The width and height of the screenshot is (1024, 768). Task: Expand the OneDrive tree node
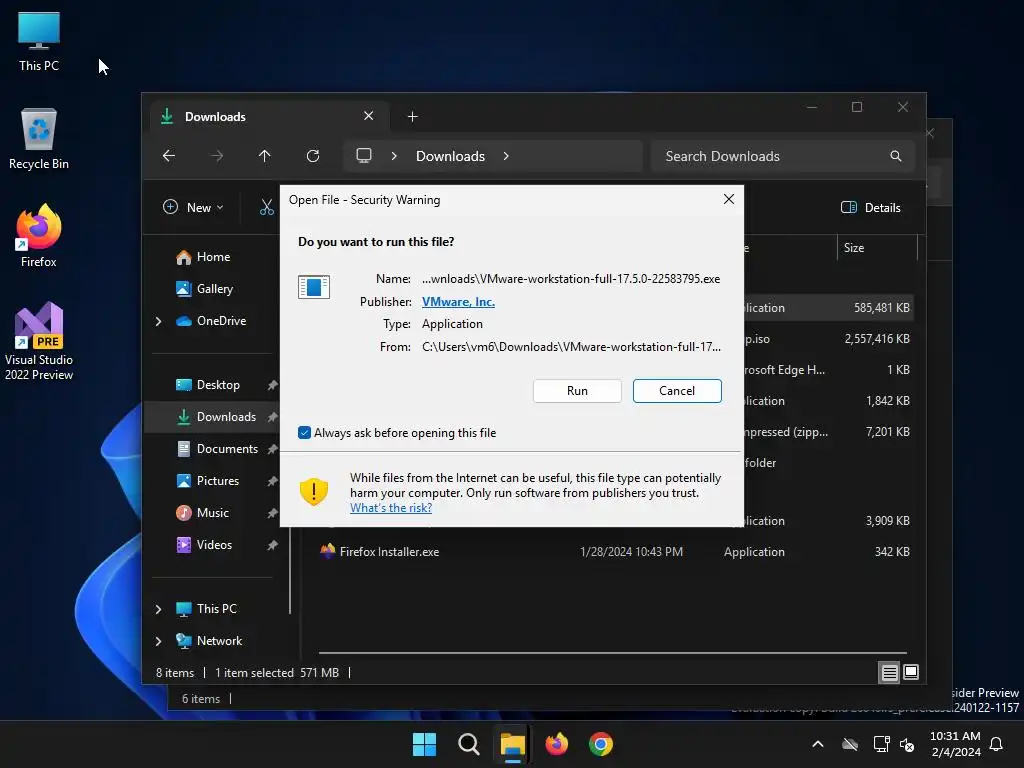159,321
